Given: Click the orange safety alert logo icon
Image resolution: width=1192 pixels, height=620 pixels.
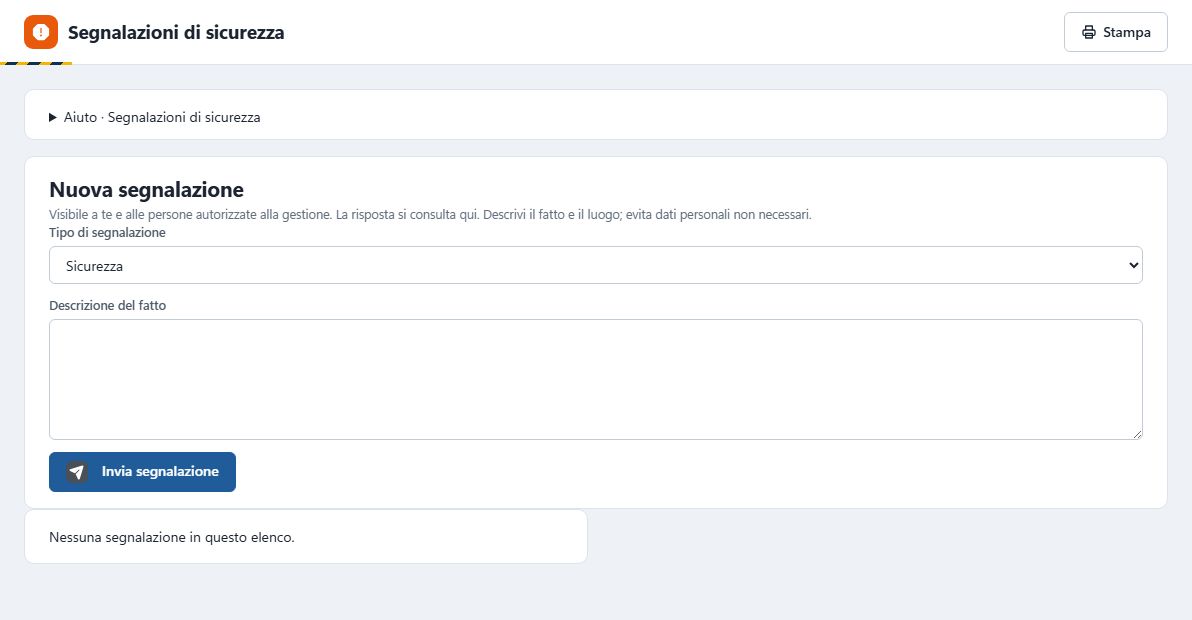Looking at the screenshot, I should [41, 32].
